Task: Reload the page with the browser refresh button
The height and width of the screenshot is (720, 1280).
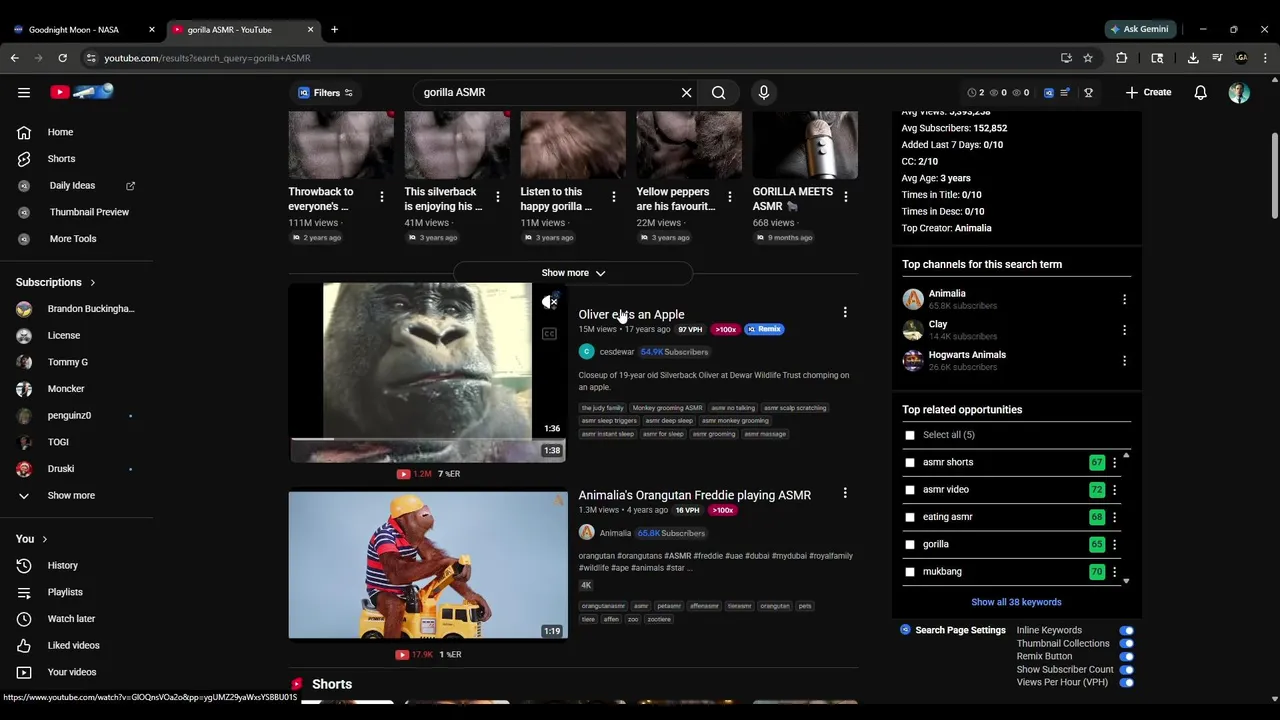Action: [62, 58]
